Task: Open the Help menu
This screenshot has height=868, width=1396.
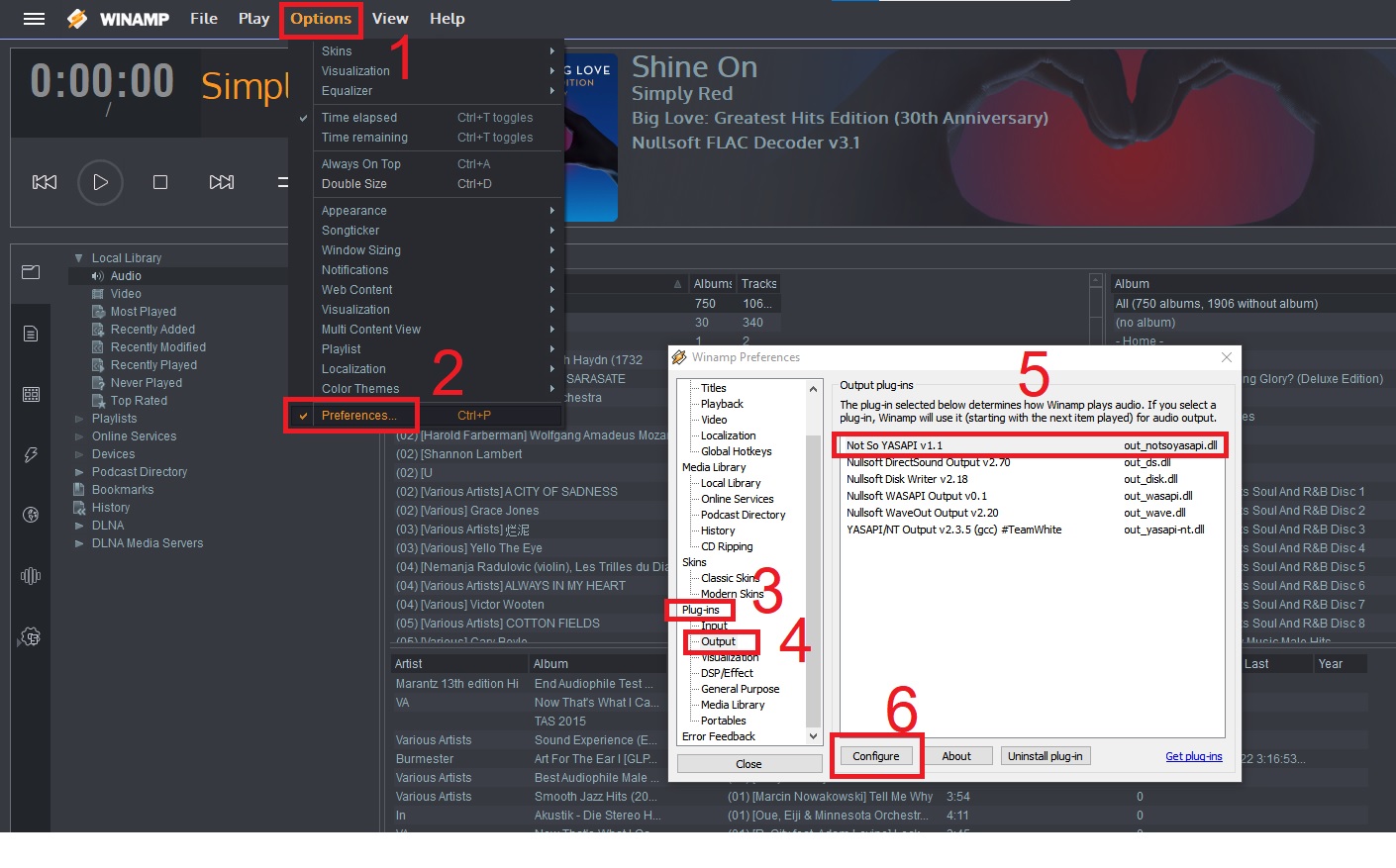Action: (x=447, y=19)
